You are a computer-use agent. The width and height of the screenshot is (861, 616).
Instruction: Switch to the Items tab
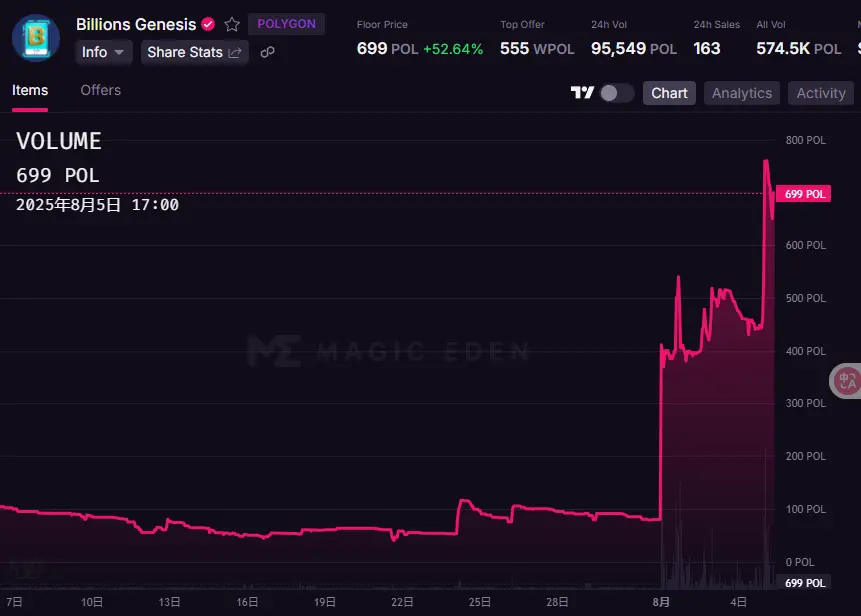point(30,91)
